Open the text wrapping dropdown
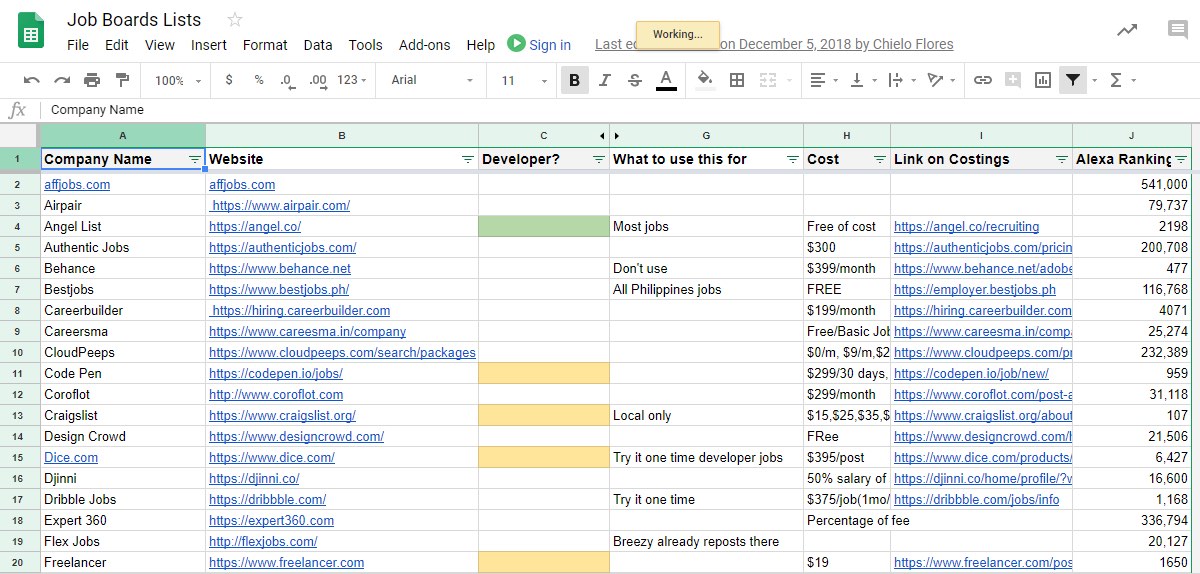Viewport: 1200px width, 574px height. click(900, 80)
